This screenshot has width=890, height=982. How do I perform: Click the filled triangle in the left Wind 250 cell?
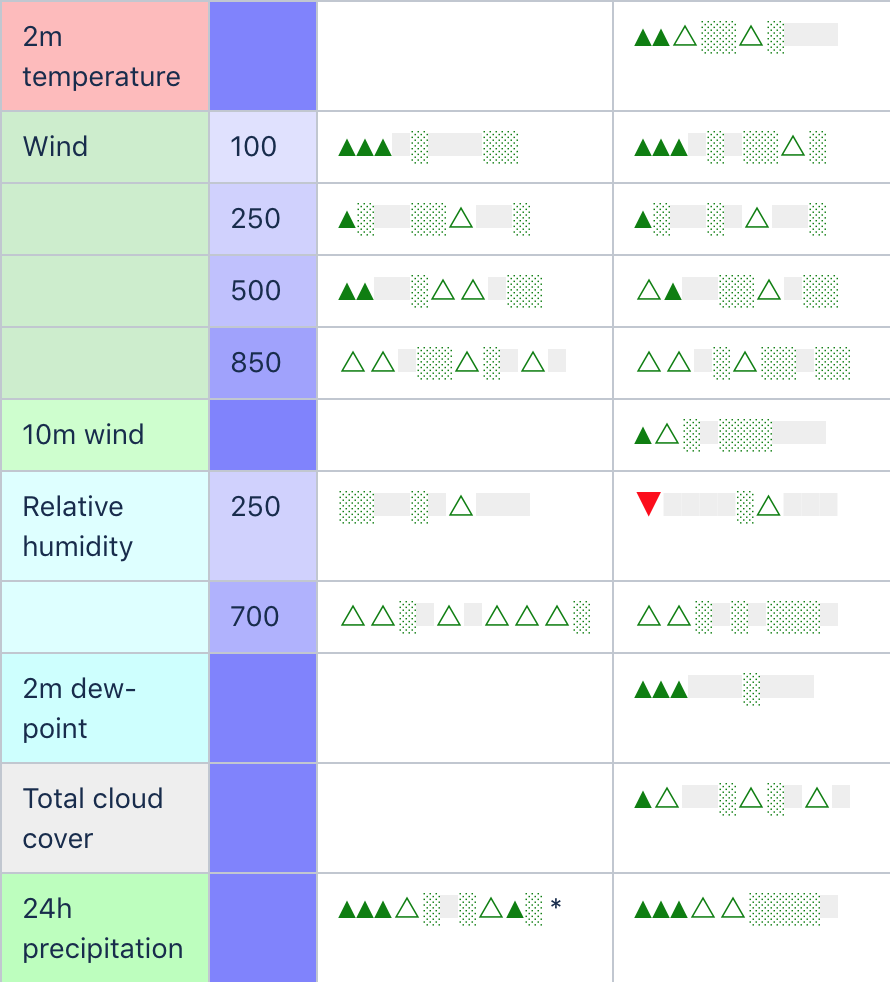pyautogui.click(x=347, y=219)
